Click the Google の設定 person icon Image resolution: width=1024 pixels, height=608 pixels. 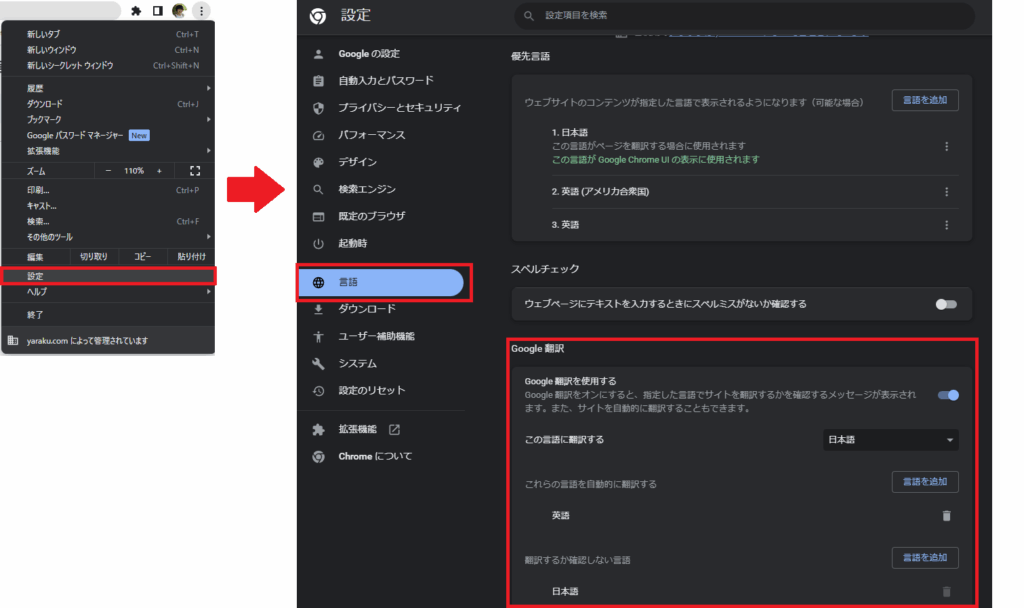(318, 54)
